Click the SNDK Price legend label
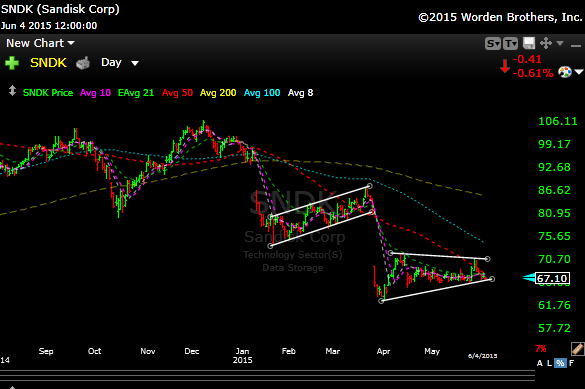The width and height of the screenshot is (585, 389). tap(48, 92)
